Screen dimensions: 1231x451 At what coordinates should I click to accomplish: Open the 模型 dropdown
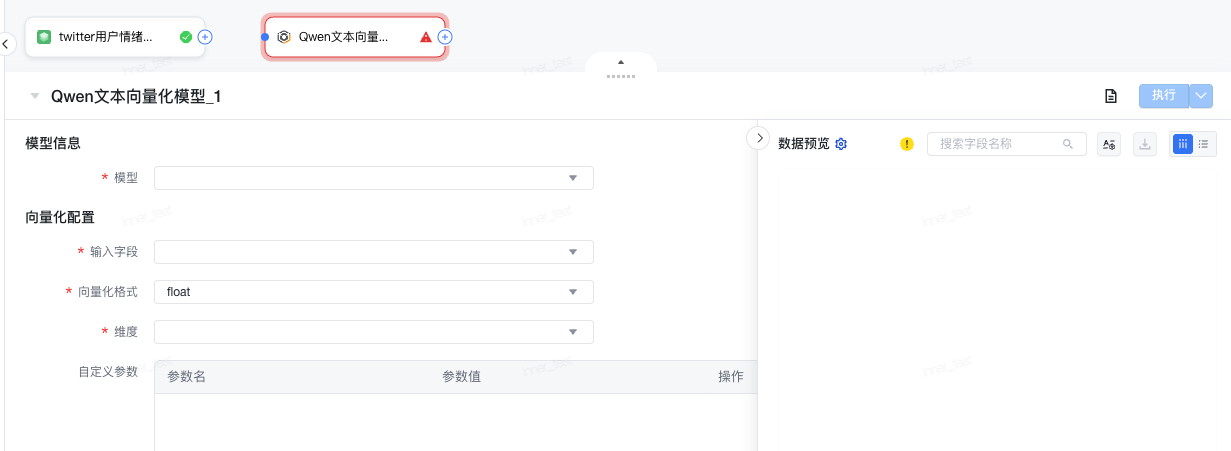click(373, 178)
